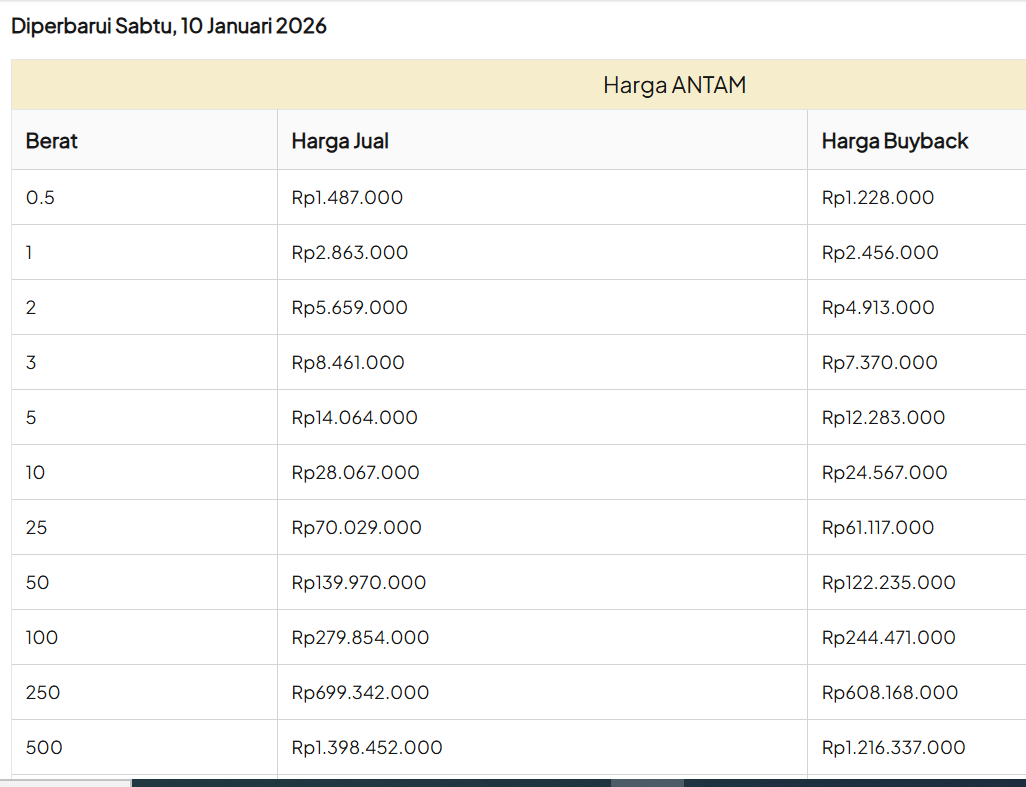Select selling price Rp5.659.000
Screen dimensions: 1026x787
(x=350, y=308)
